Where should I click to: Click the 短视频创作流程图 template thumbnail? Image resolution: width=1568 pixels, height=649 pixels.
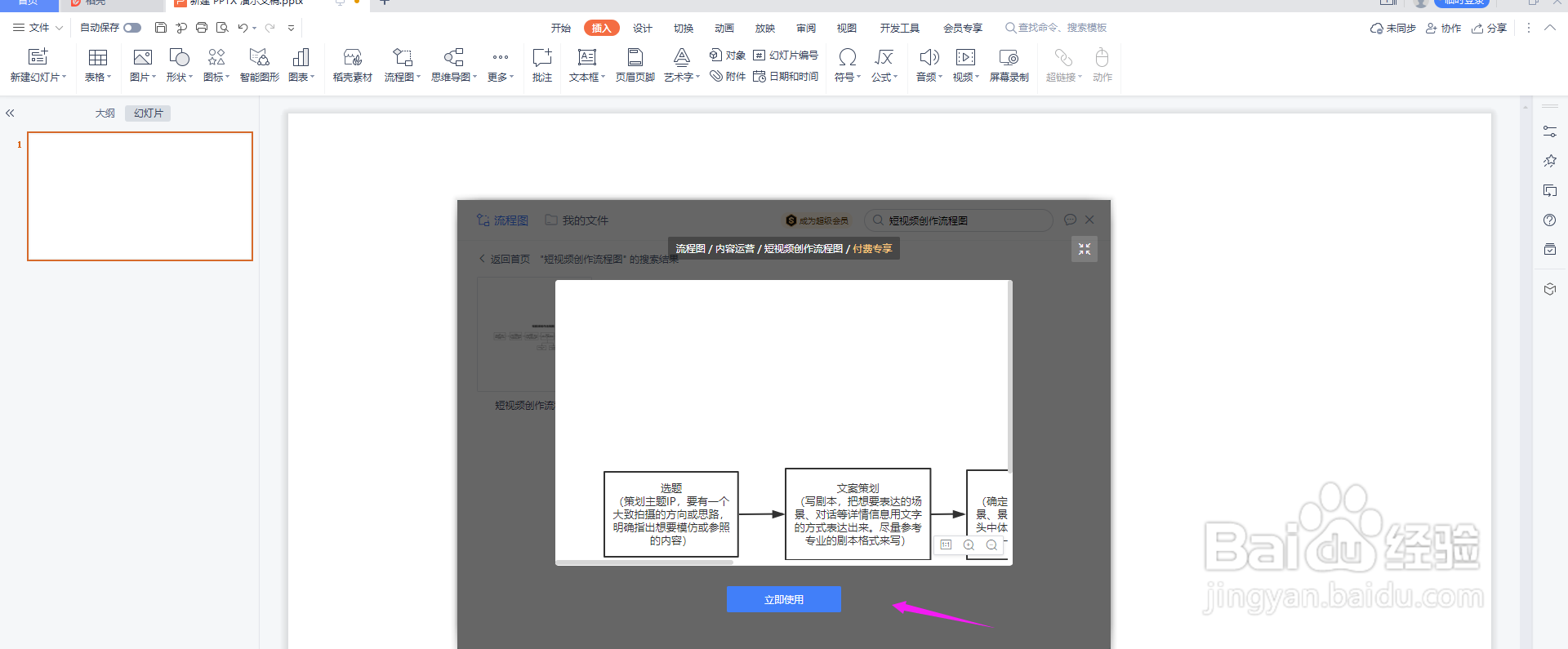[516, 335]
